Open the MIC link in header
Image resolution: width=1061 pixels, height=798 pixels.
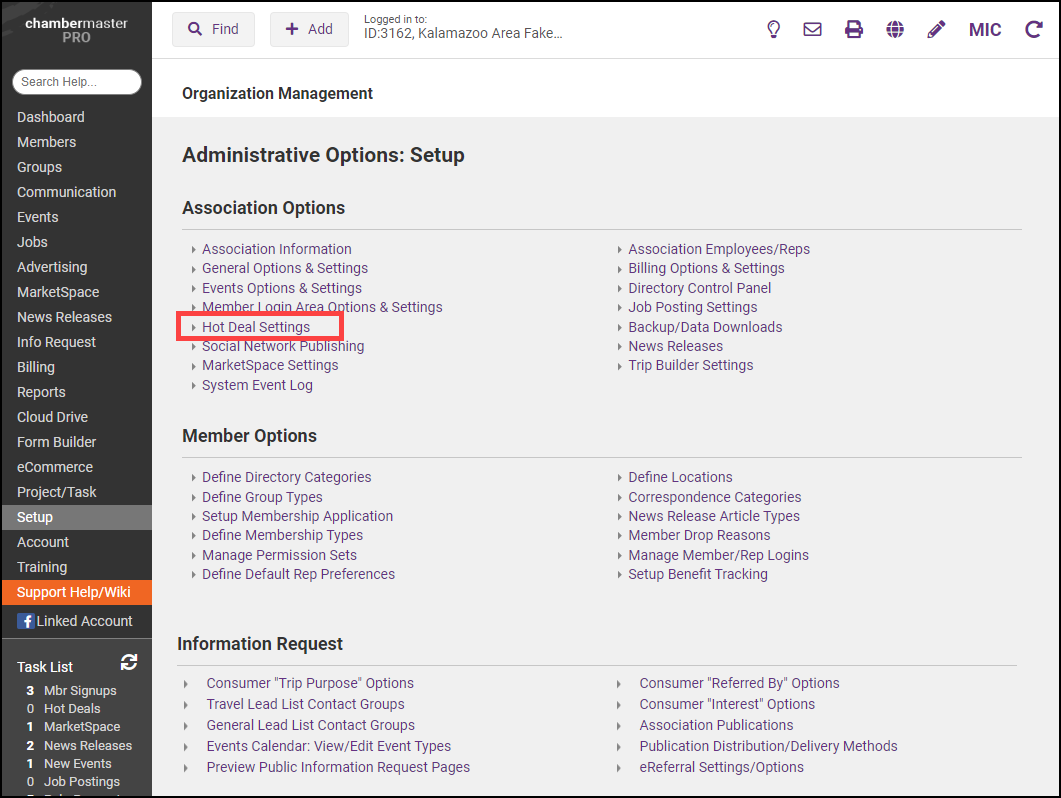coord(985,30)
